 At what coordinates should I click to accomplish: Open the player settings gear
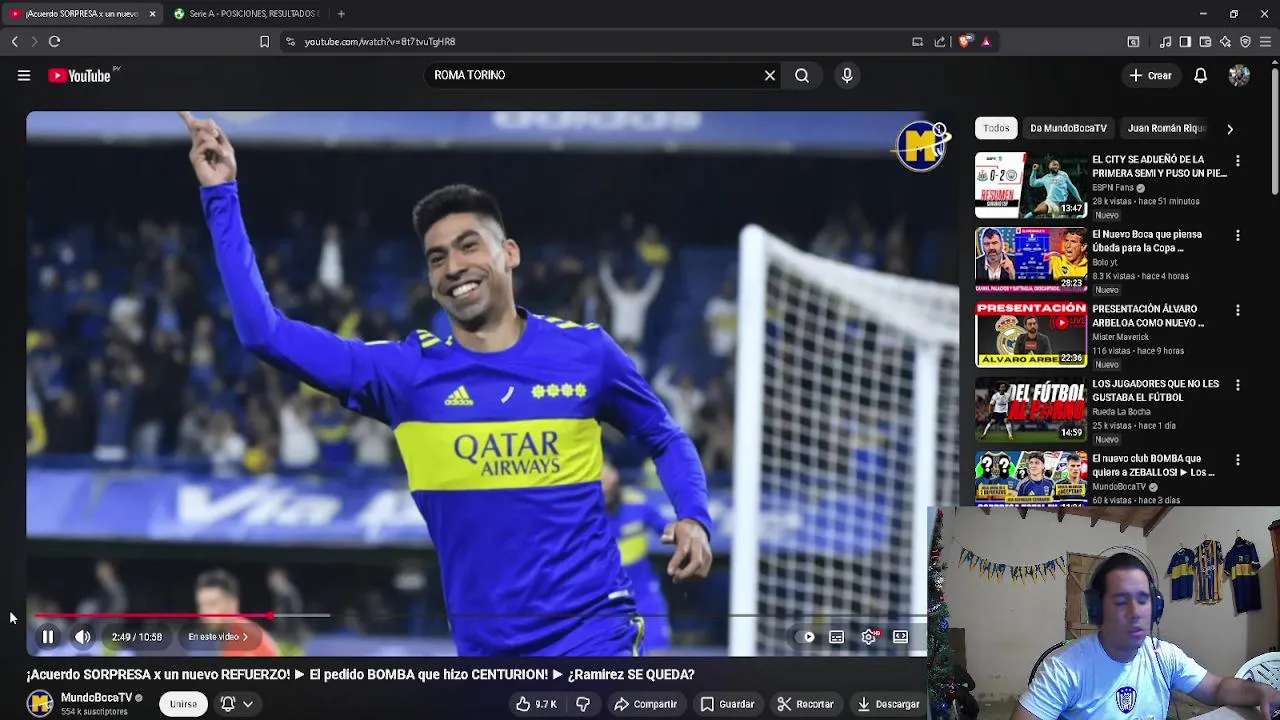tap(869, 637)
